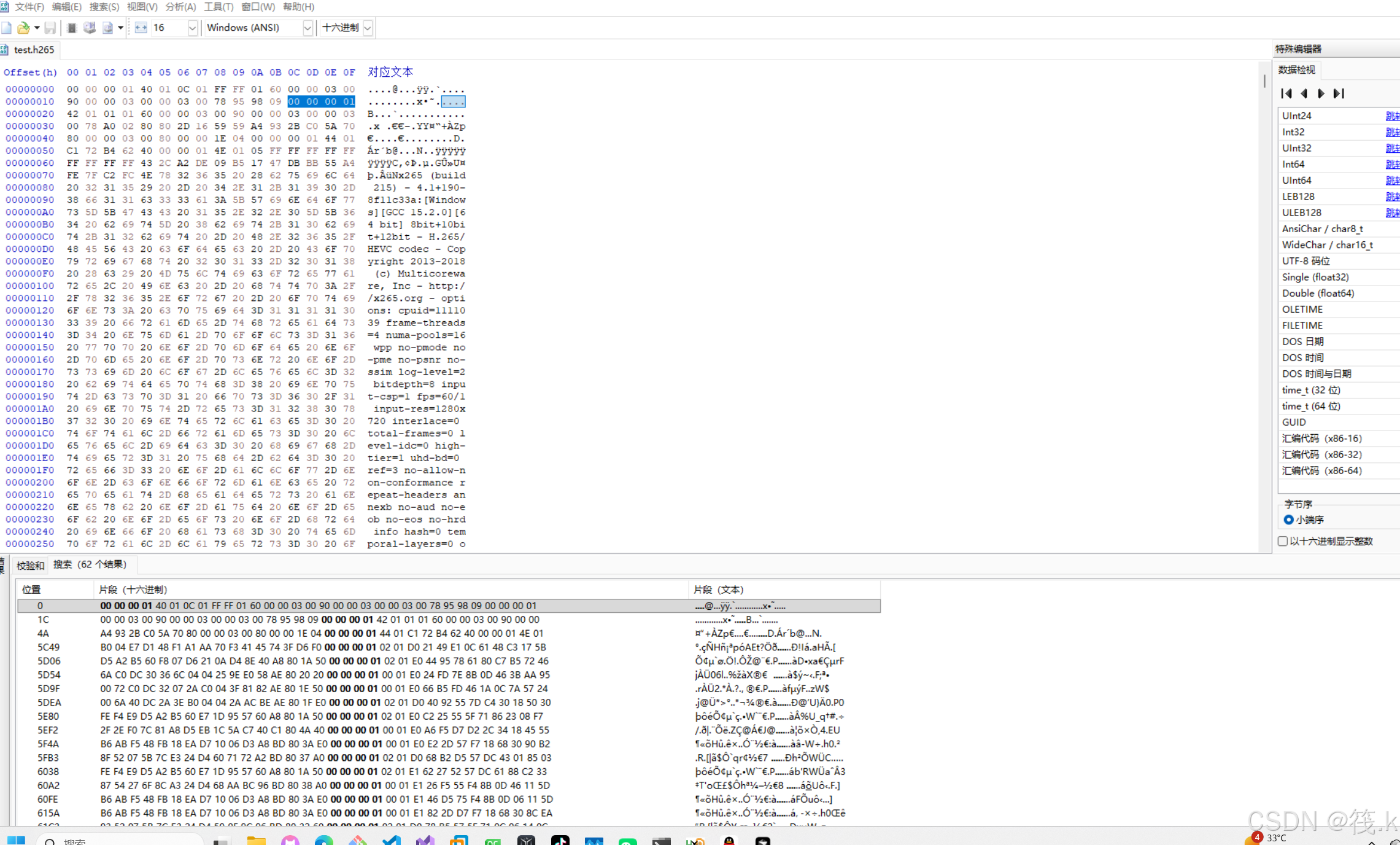Jump to first byte in data inspector
1400x845 pixels.
[1286, 93]
